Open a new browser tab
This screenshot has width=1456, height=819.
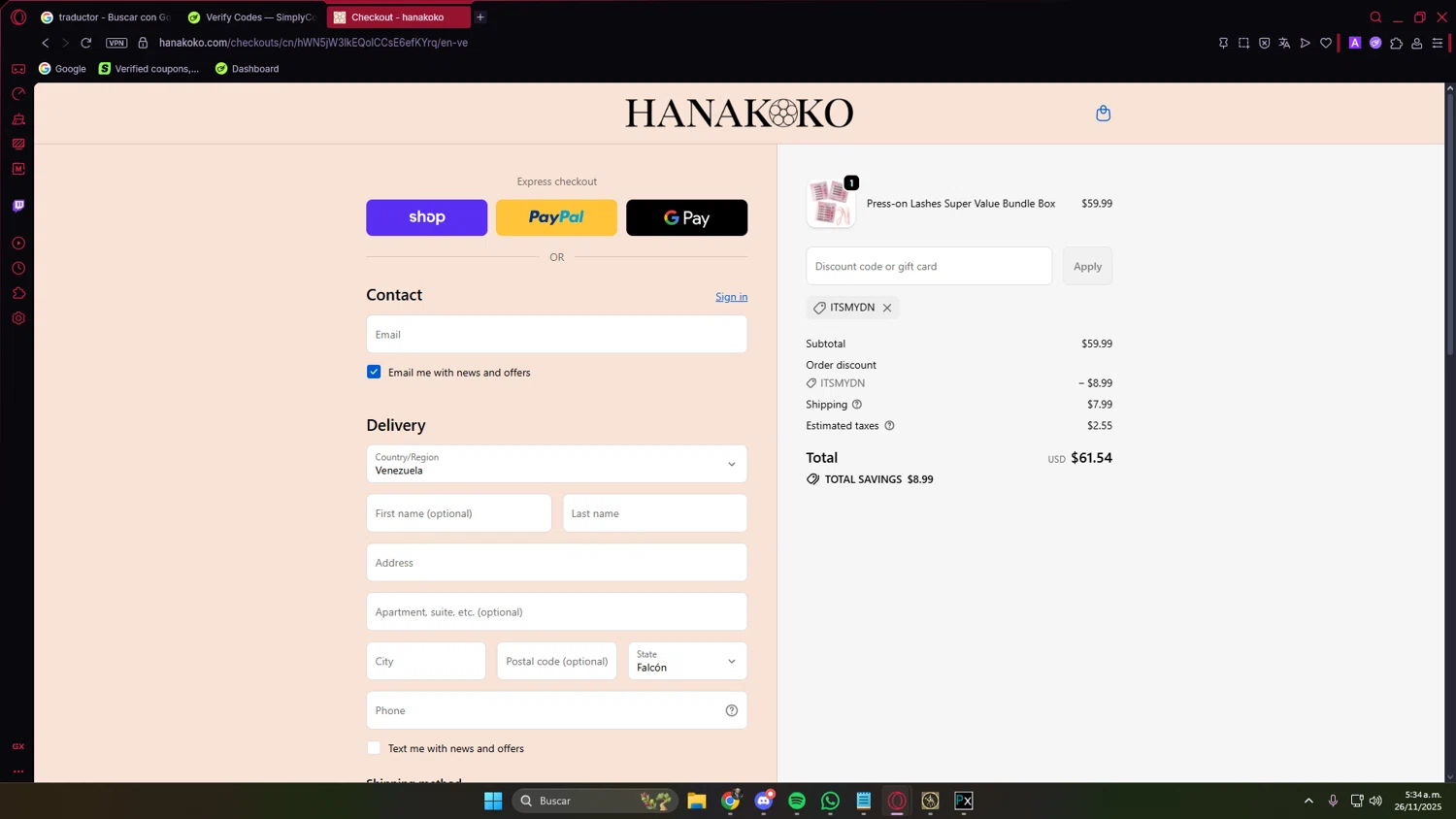(480, 17)
